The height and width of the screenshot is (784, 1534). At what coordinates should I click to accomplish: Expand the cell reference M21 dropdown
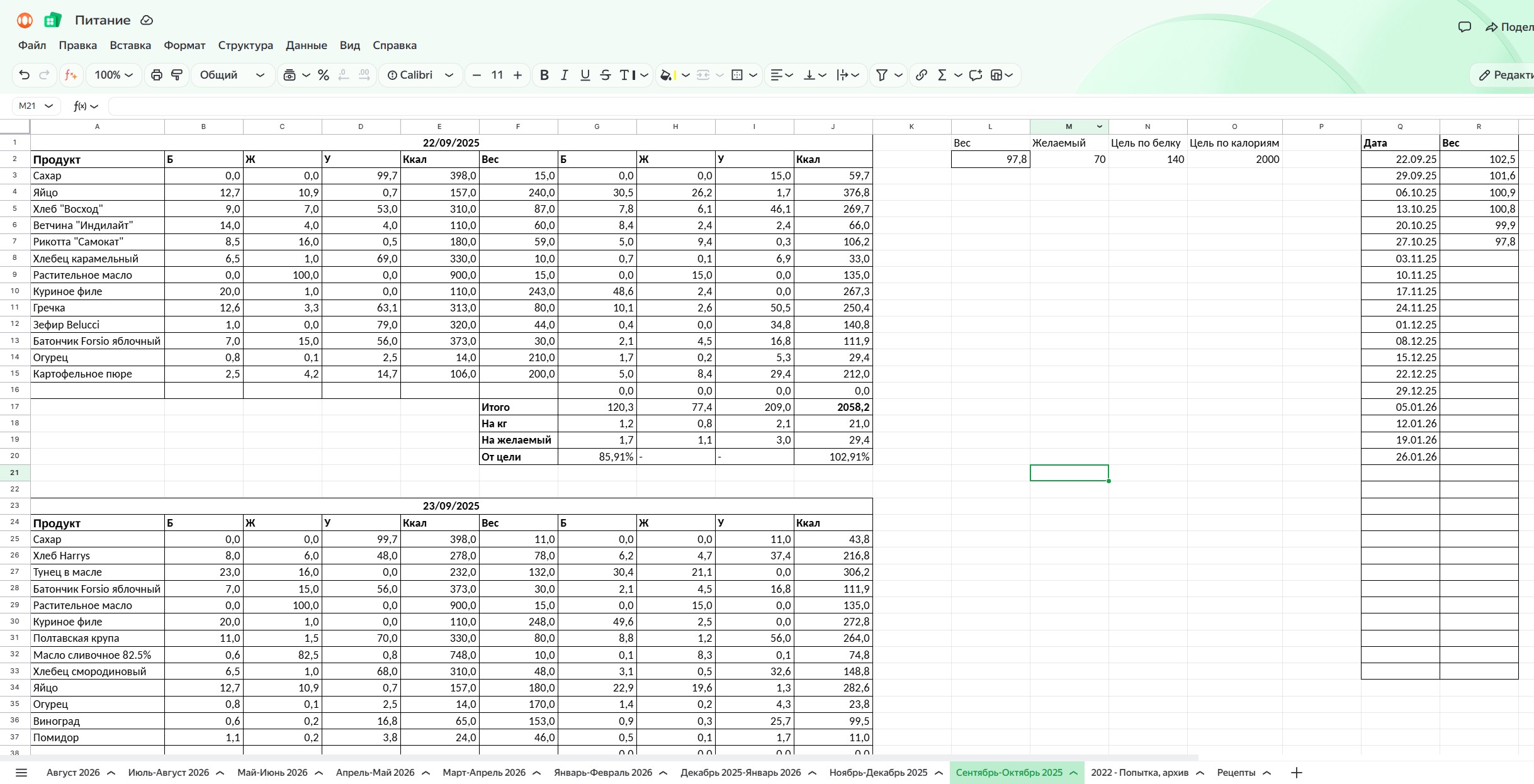point(48,106)
